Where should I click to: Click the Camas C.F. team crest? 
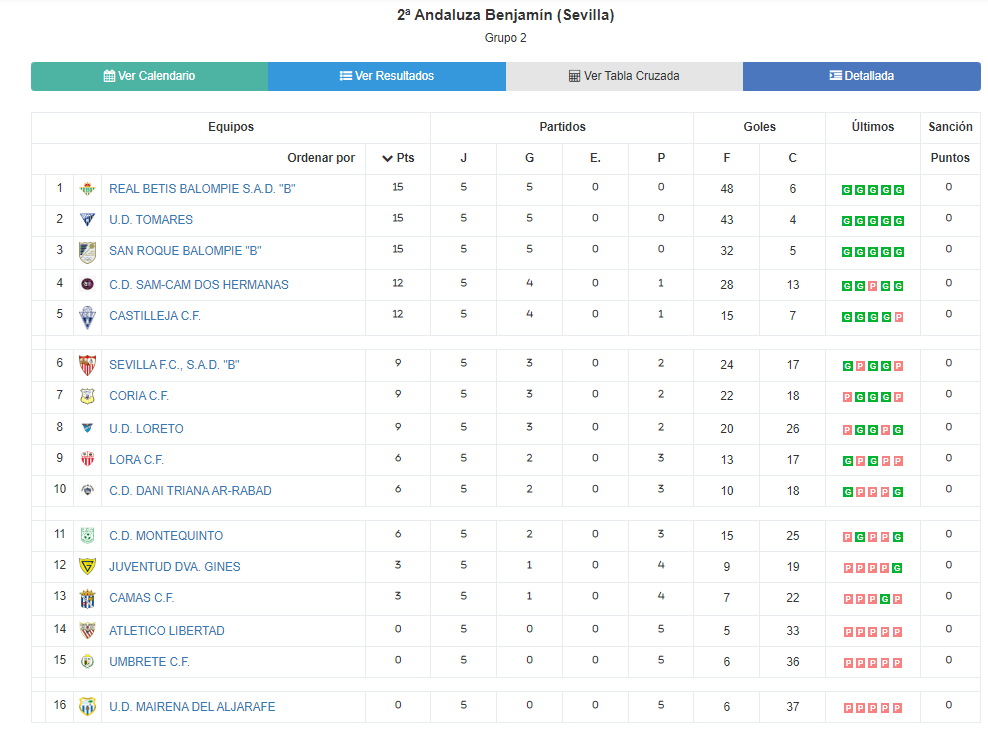[88, 599]
